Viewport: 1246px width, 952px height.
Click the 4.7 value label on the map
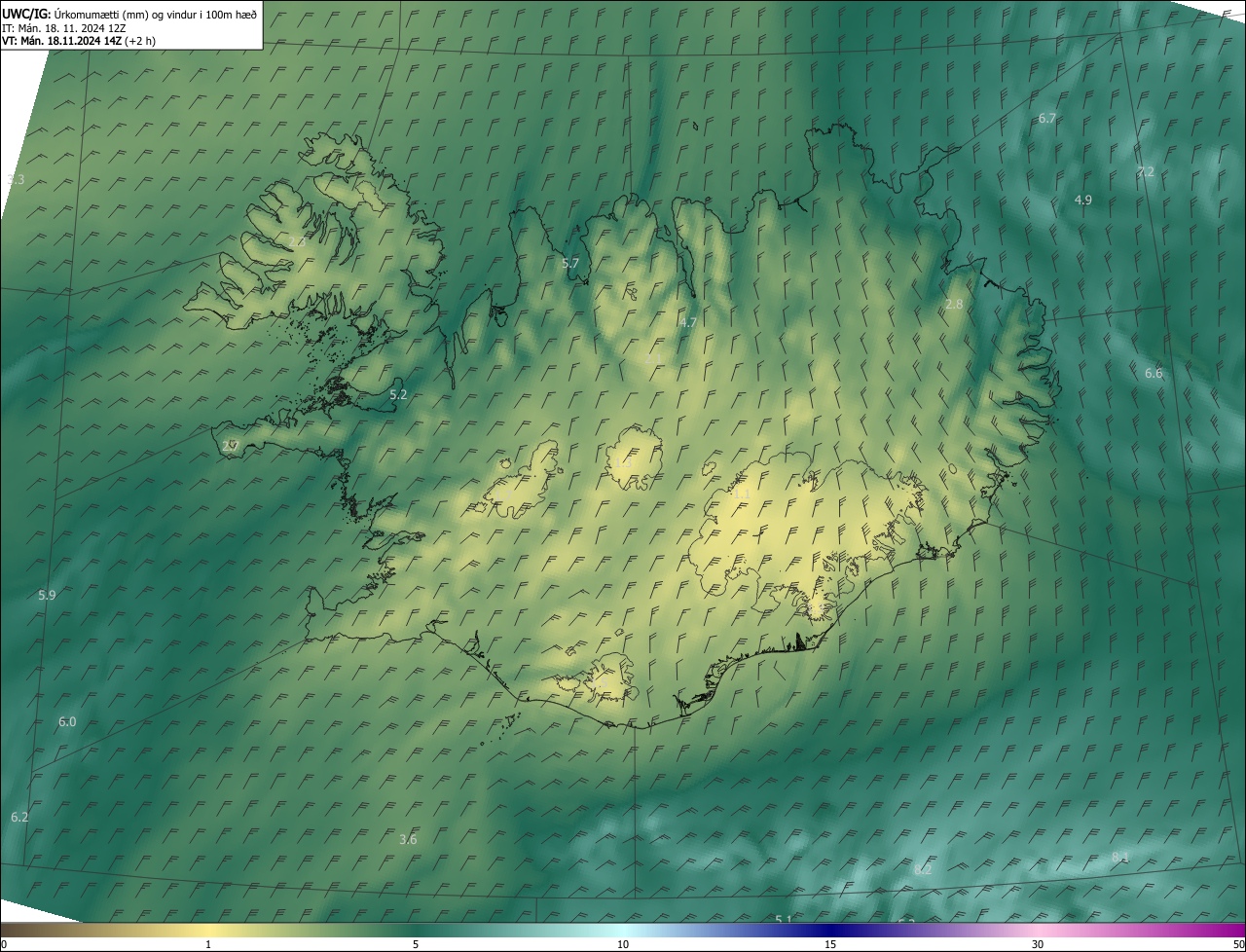pos(688,322)
